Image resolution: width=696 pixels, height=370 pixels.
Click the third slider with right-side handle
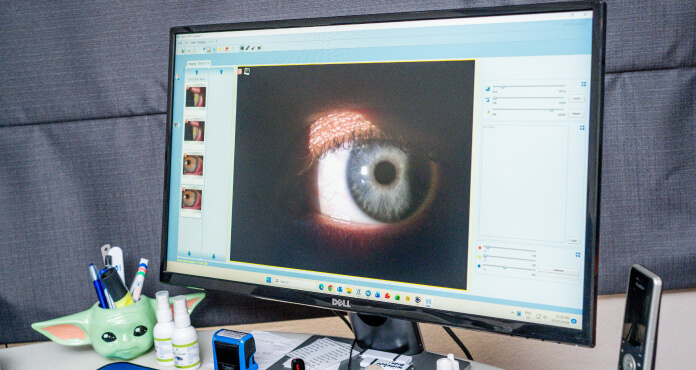tap(528, 110)
